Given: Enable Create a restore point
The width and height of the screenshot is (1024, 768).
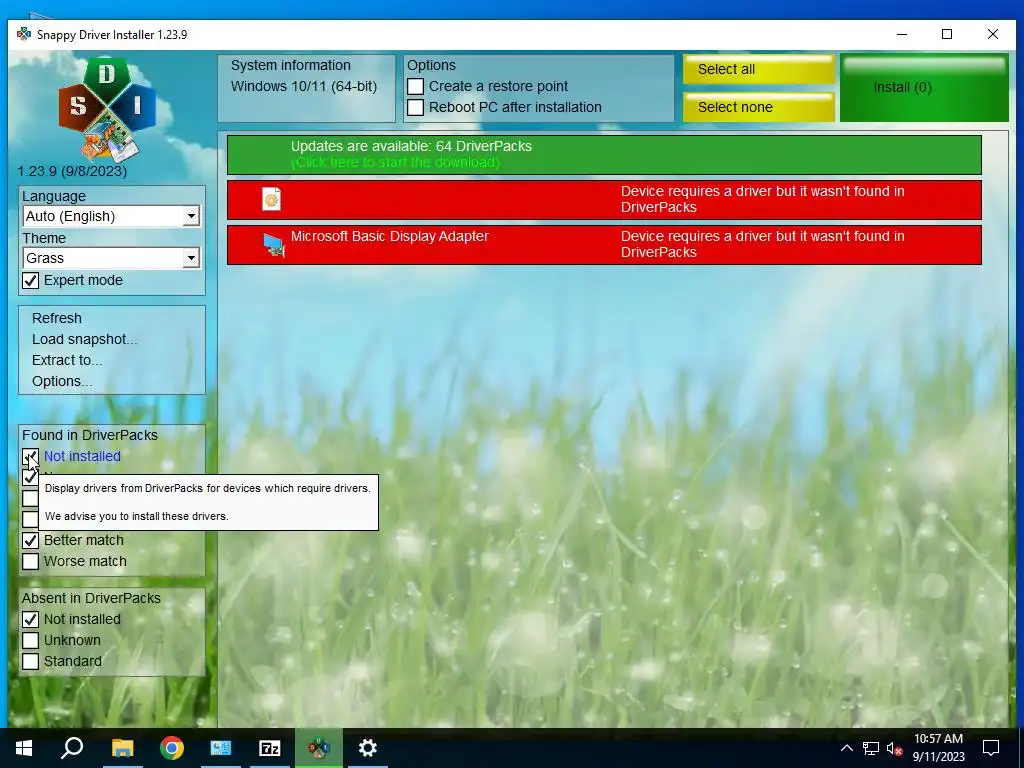Looking at the screenshot, I should point(415,86).
